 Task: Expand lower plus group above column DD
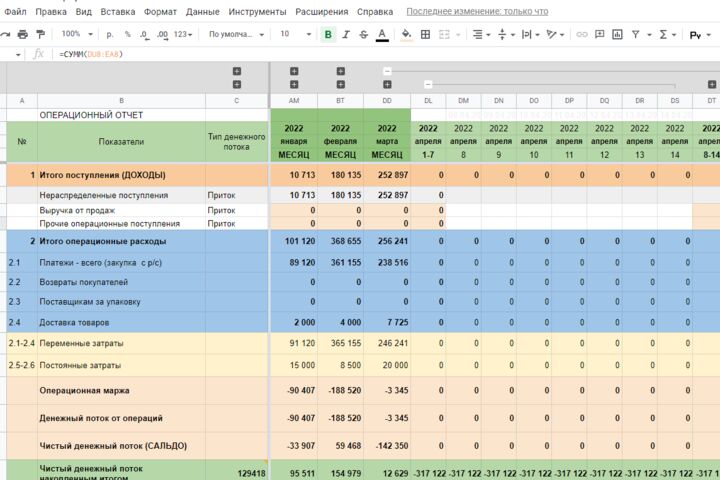point(387,85)
